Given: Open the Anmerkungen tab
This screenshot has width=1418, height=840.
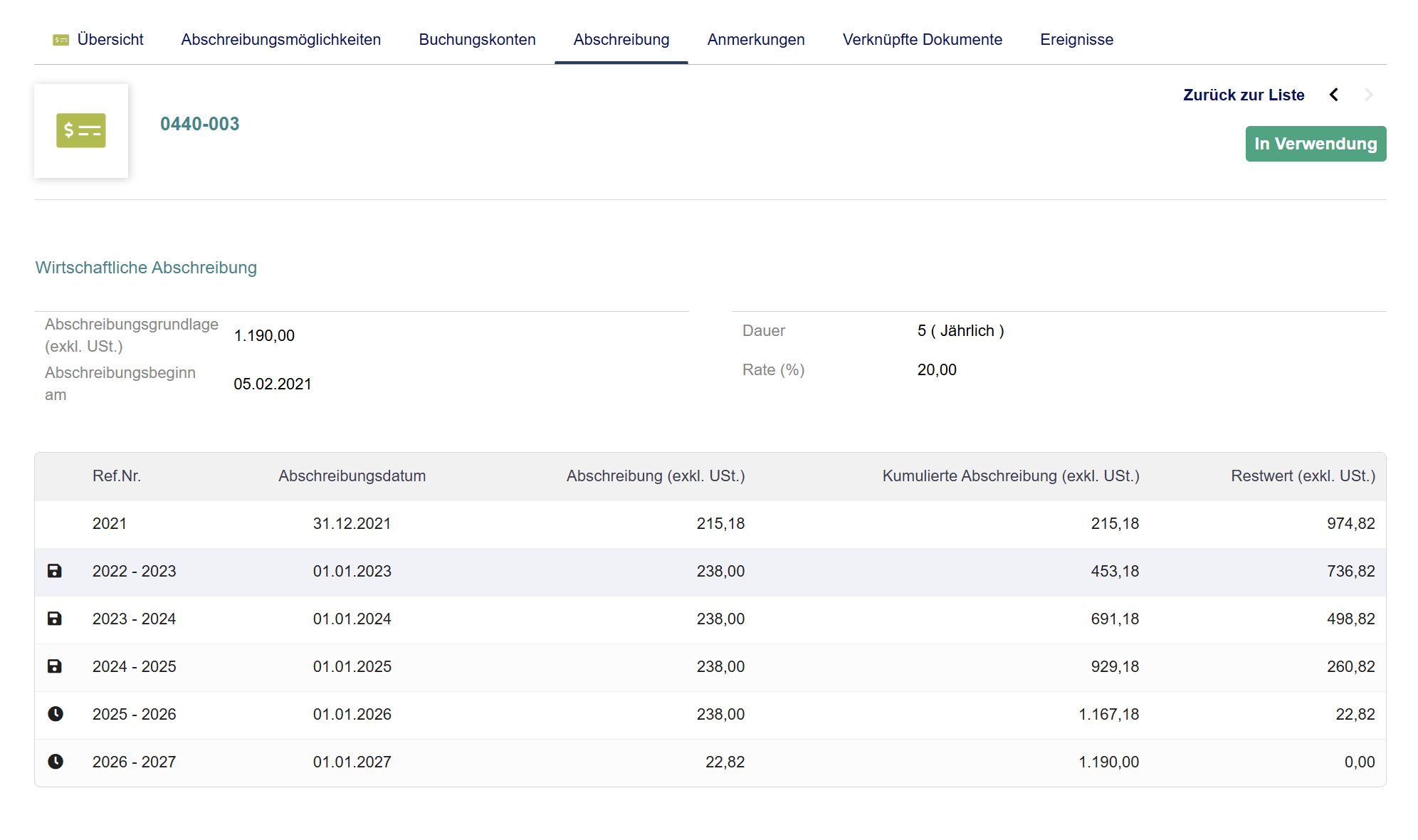Looking at the screenshot, I should tap(756, 40).
